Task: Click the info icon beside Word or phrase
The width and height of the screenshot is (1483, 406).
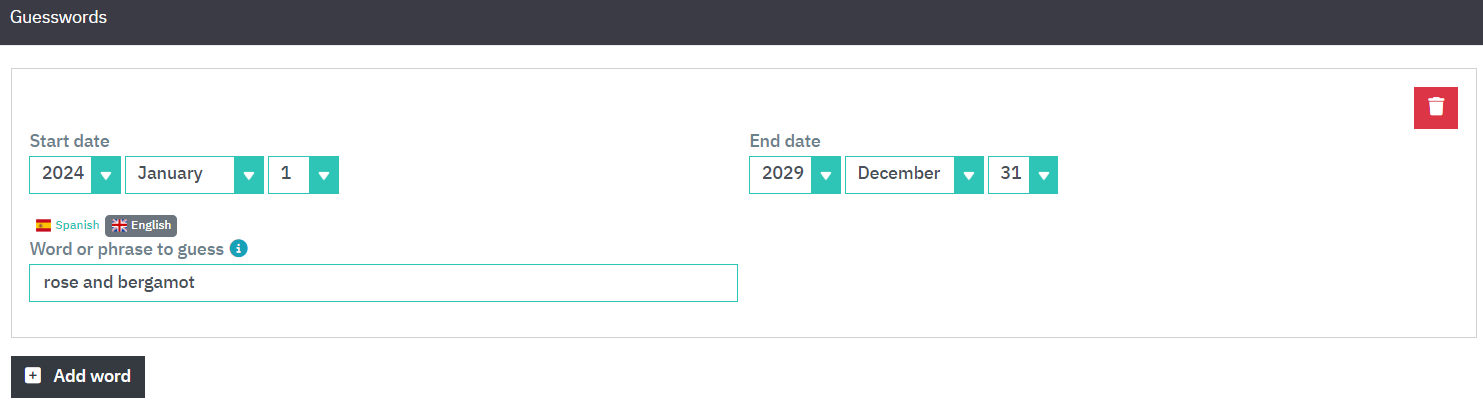Action: [238, 248]
